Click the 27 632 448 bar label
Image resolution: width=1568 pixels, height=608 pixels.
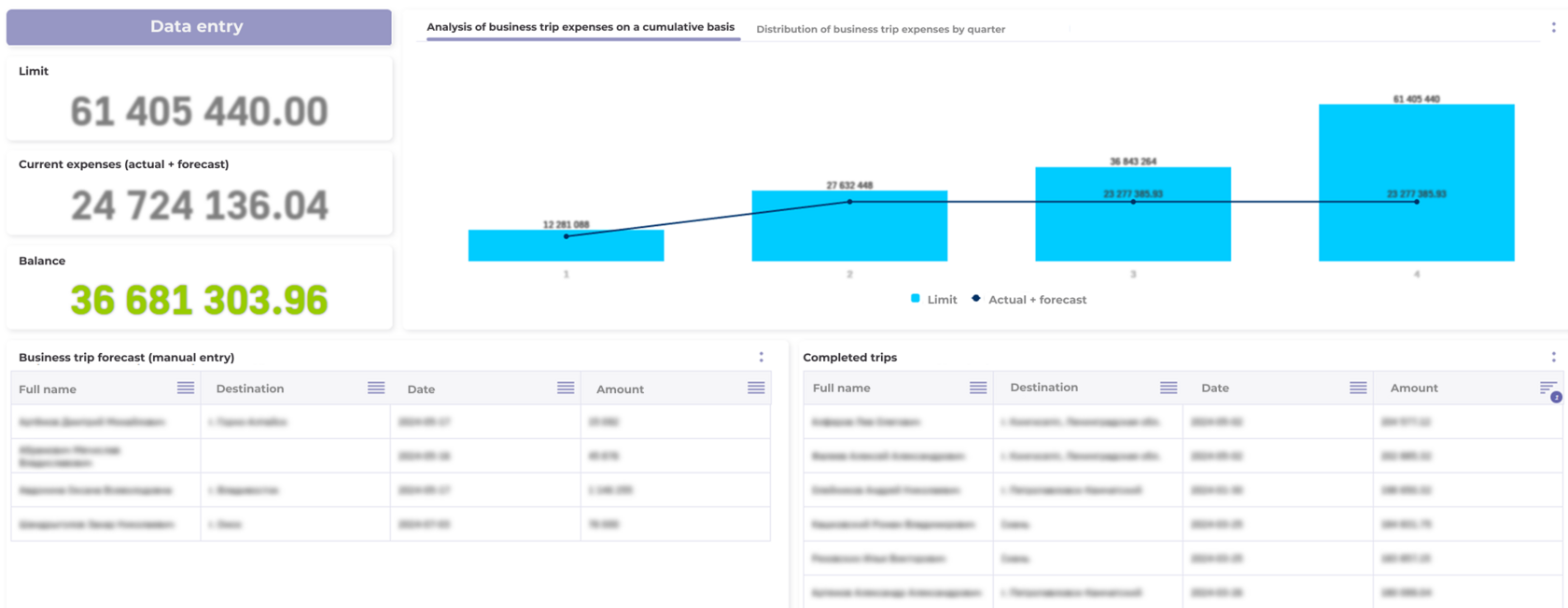coord(849,185)
